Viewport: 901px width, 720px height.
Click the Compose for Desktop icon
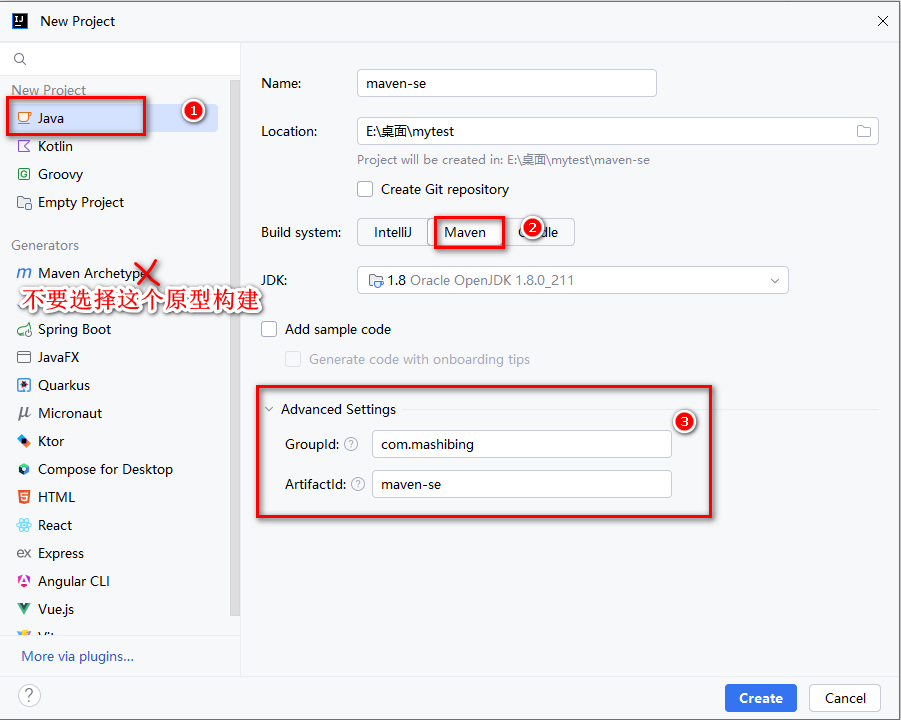(x=24, y=469)
